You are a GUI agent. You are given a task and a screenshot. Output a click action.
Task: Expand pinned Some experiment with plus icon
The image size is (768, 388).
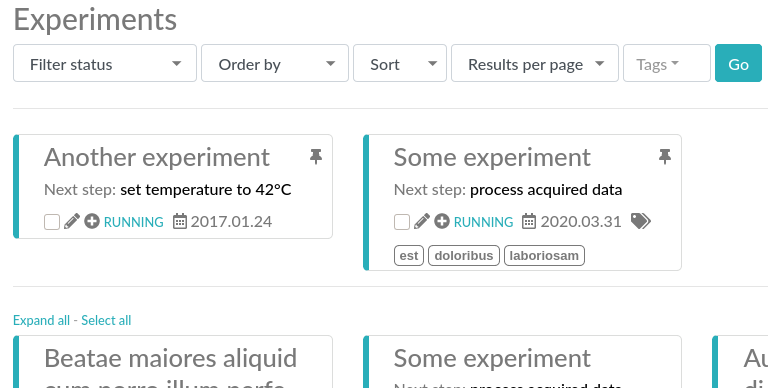pyautogui.click(x=442, y=221)
